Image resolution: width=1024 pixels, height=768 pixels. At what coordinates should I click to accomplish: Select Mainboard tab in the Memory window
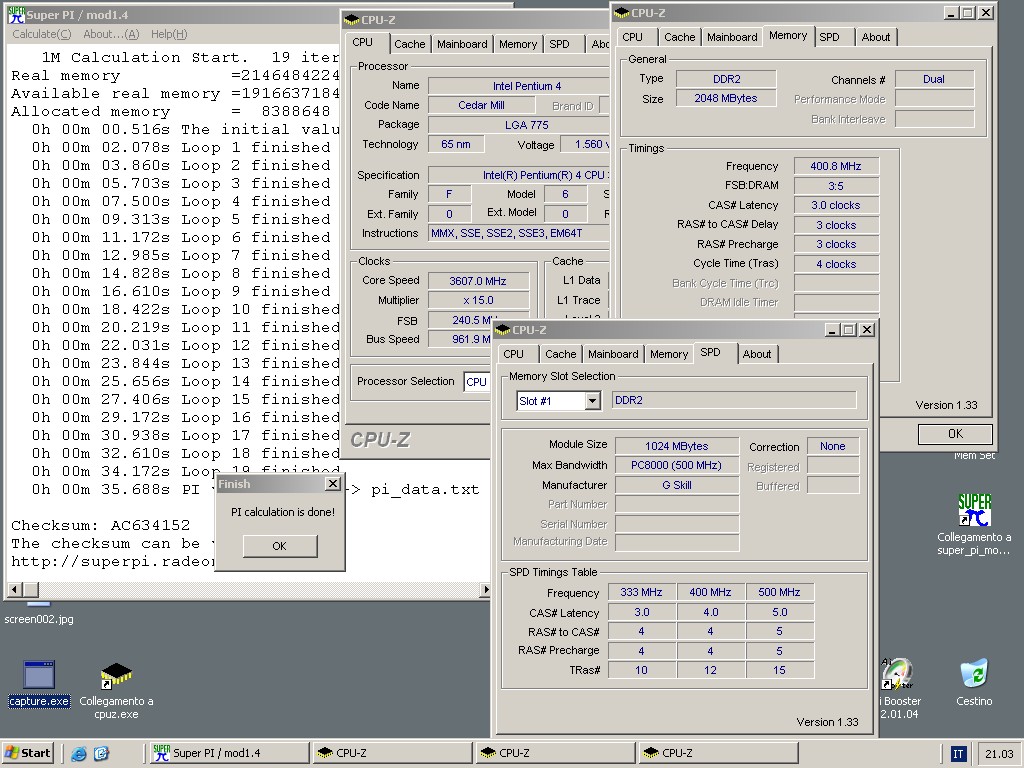[732, 37]
